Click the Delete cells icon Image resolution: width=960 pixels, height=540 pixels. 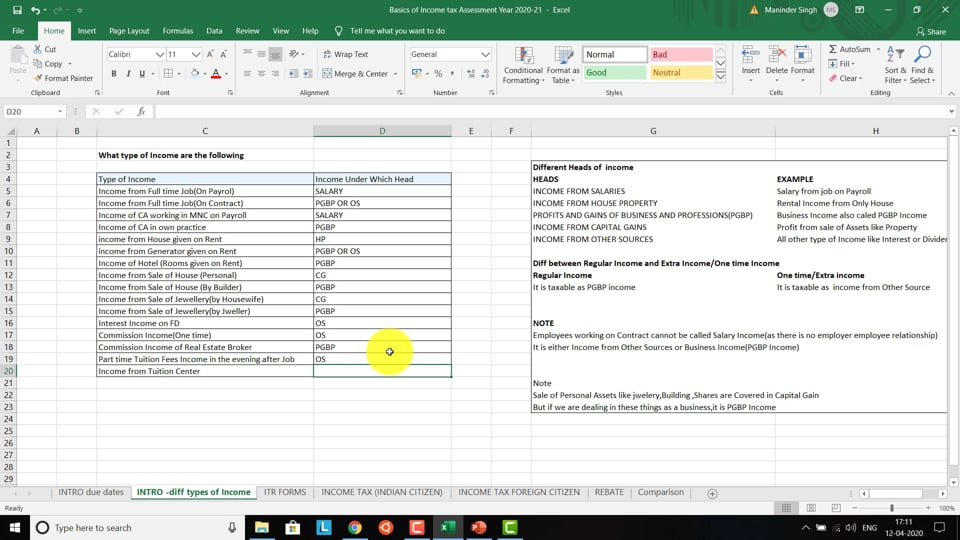point(777,56)
